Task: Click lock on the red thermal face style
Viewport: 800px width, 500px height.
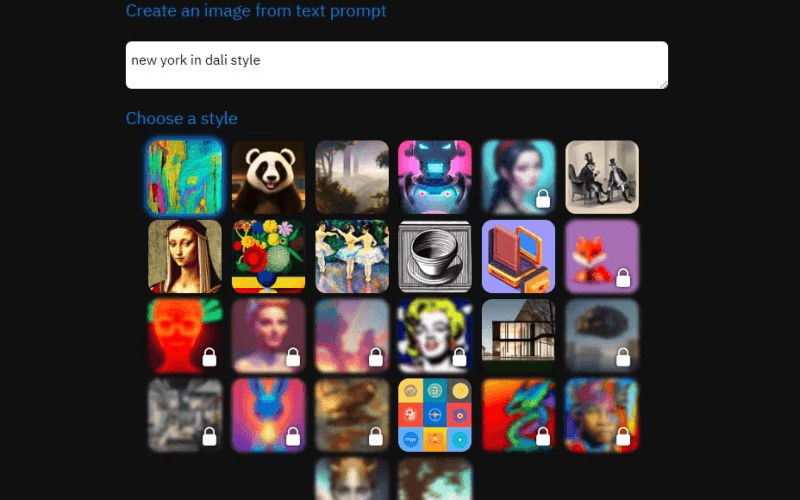Action: [209, 357]
